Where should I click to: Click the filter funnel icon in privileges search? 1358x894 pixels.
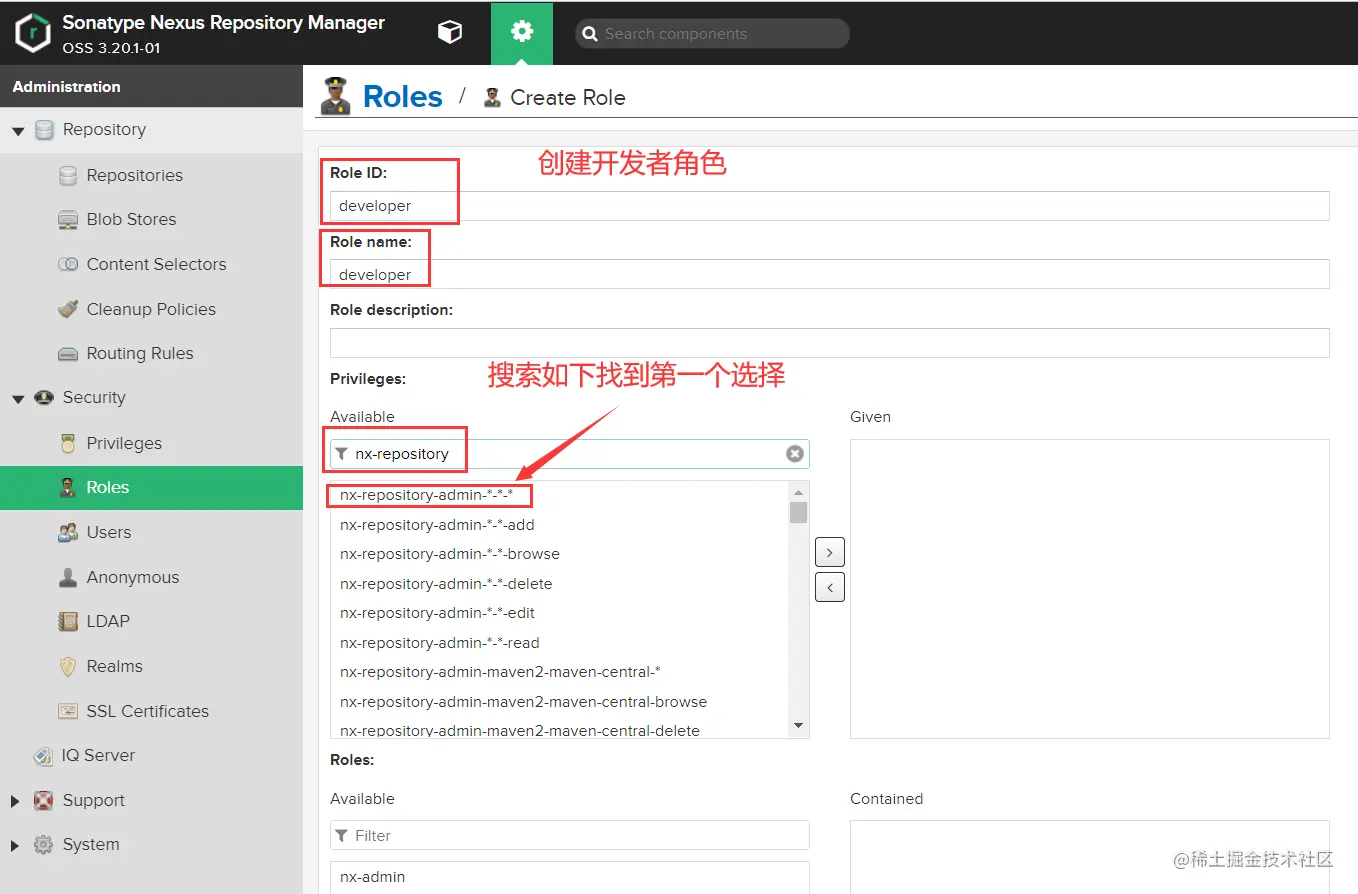point(342,454)
